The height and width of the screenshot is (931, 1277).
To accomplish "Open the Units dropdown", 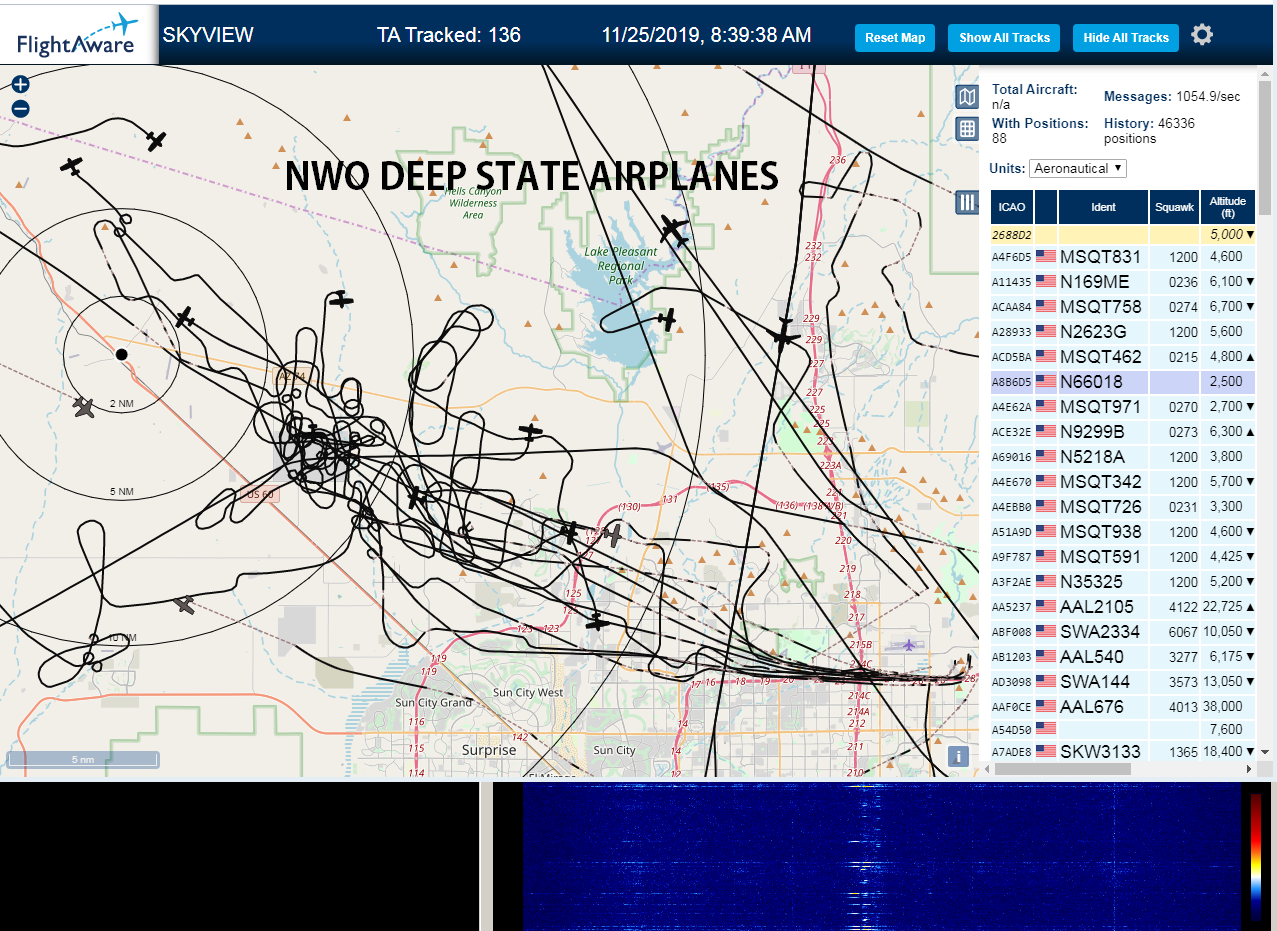I will [1078, 169].
